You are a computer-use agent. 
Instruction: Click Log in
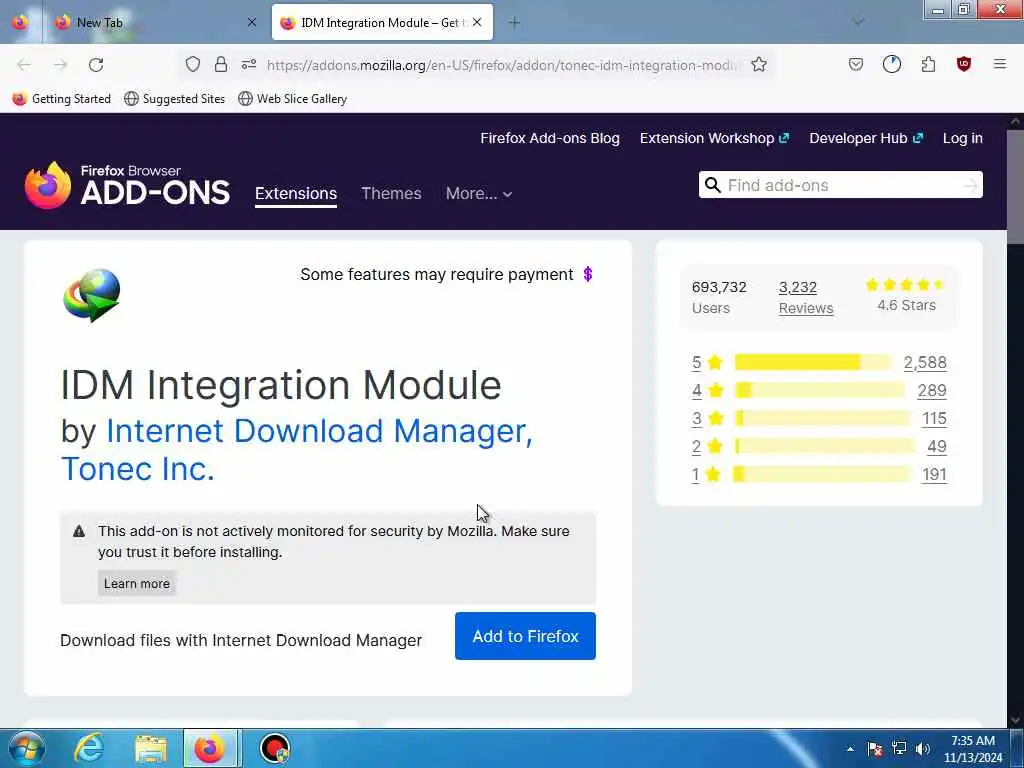click(x=962, y=138)
